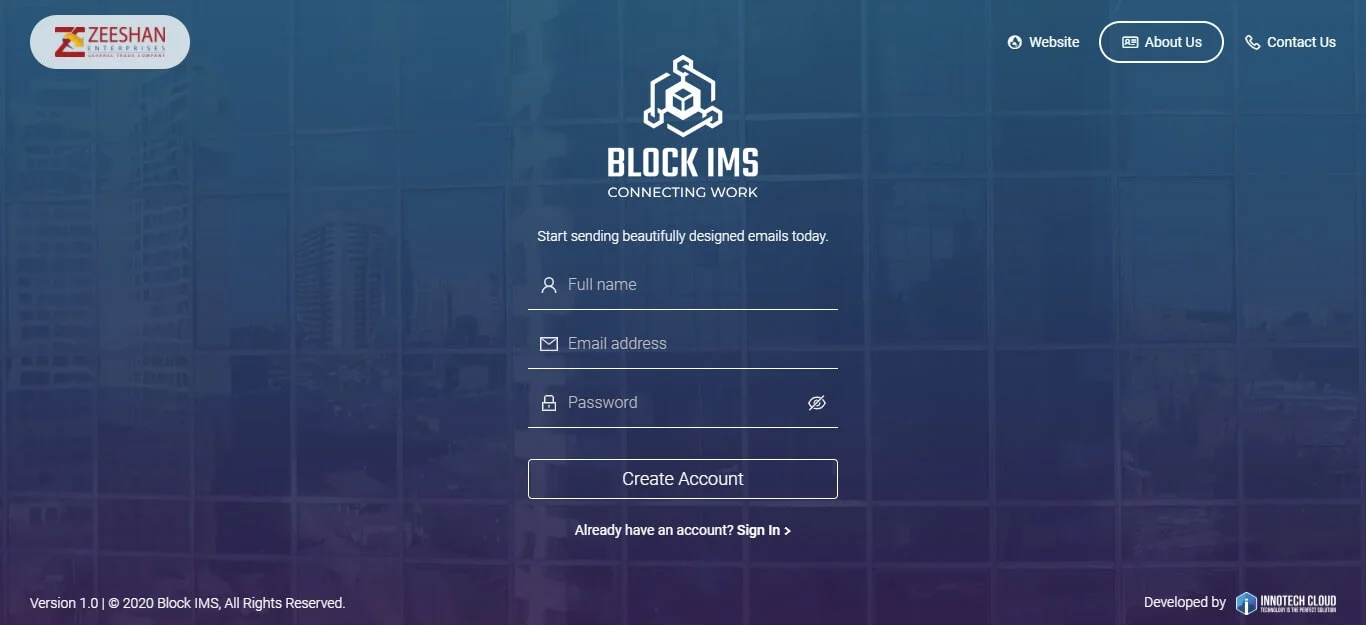Image resolution: width=1366 pixels, height=625 pixels.
Task: Click the Innotech Cloud logo
Action: pos(1286,603)
